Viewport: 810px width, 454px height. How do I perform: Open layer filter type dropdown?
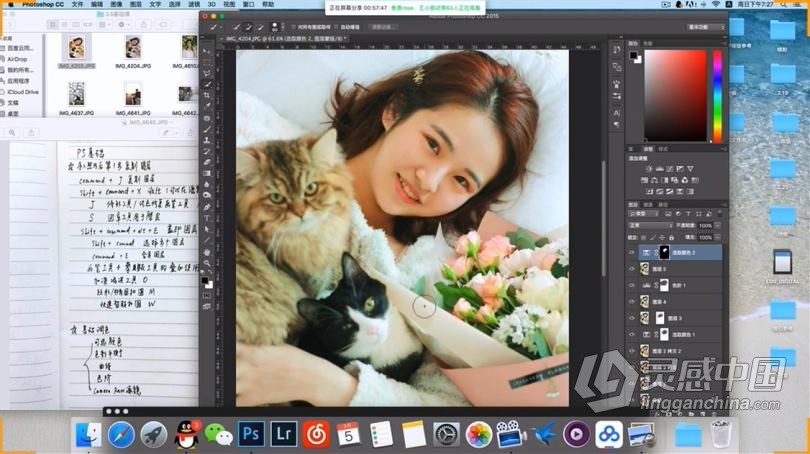tap(643, 214)
